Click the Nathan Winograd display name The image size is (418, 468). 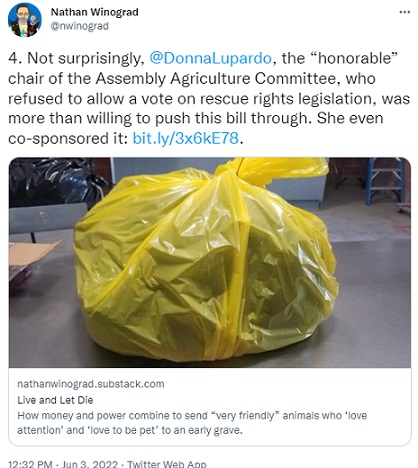click(94, 12)
